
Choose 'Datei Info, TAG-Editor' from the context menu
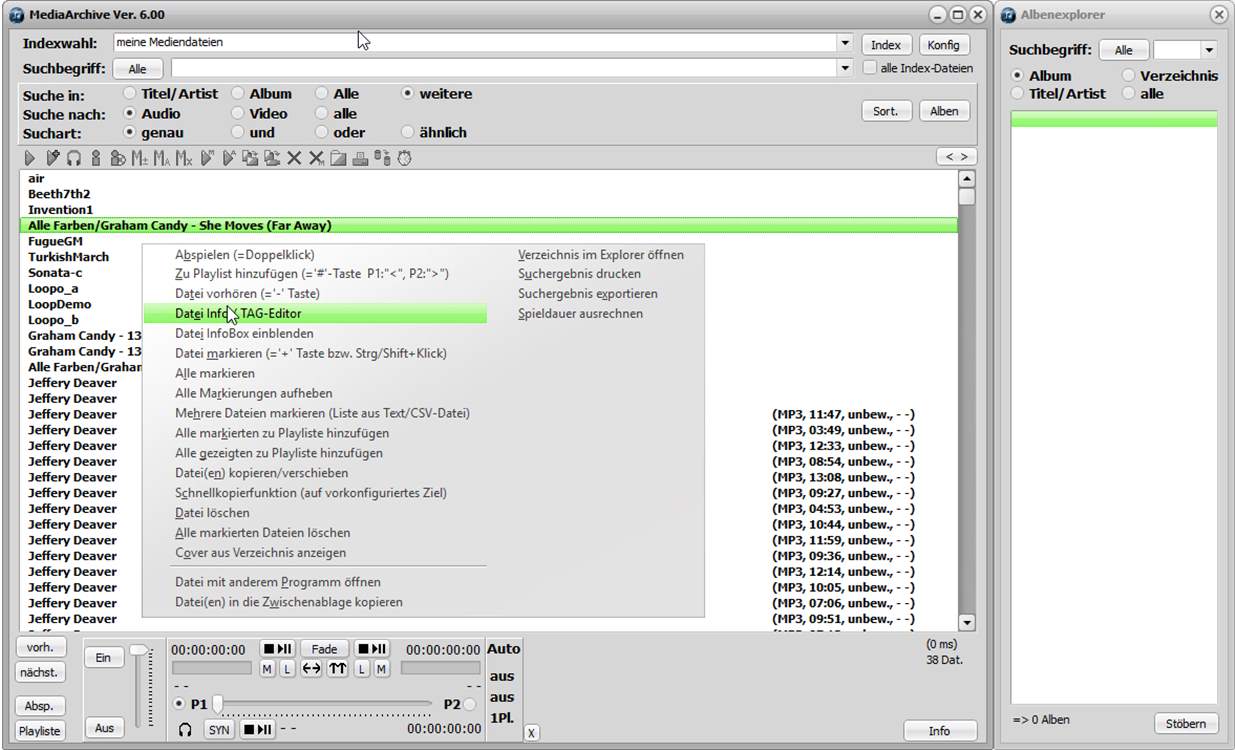(x=315, y=314)
